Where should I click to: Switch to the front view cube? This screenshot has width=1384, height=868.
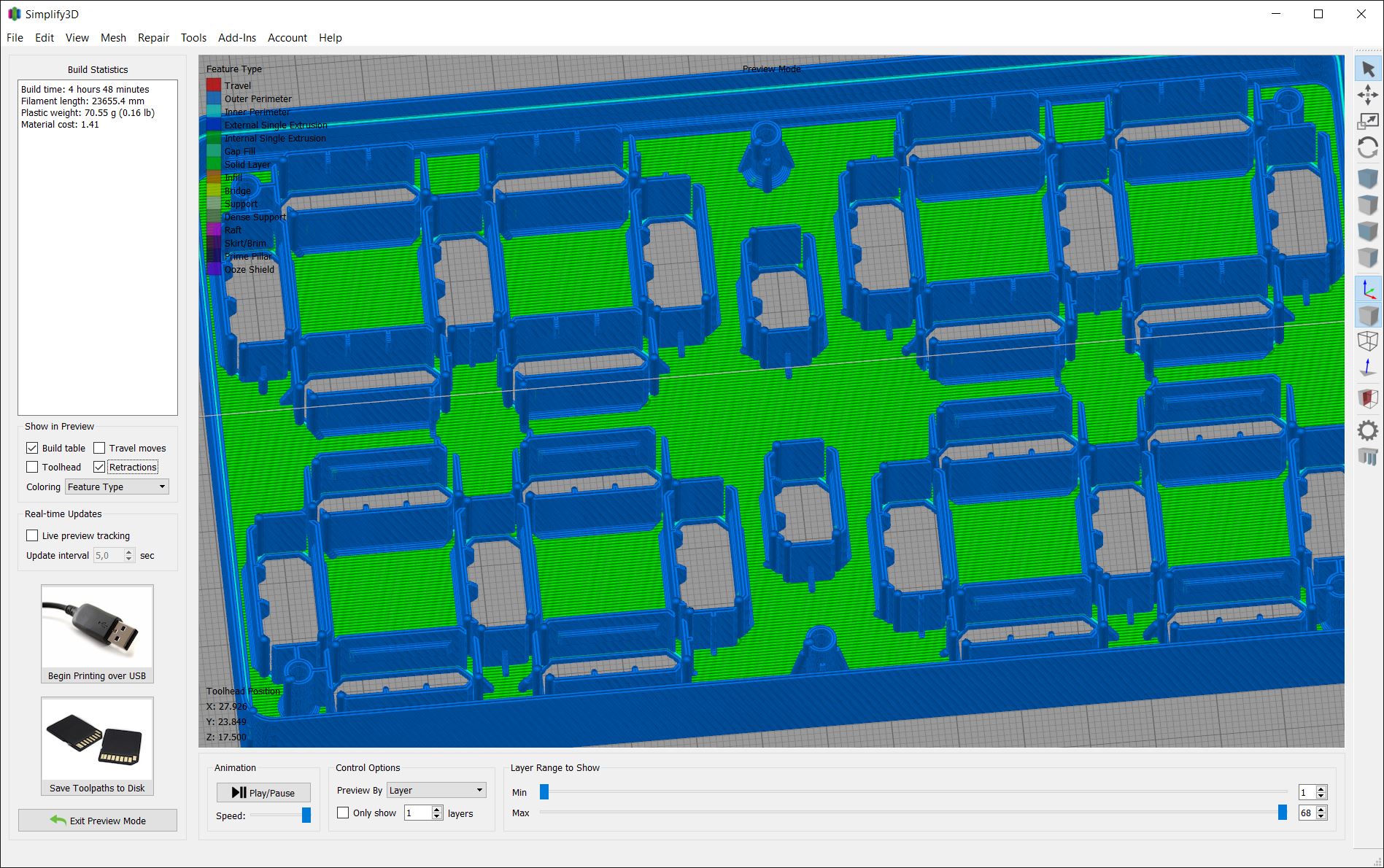(1368, 231)
